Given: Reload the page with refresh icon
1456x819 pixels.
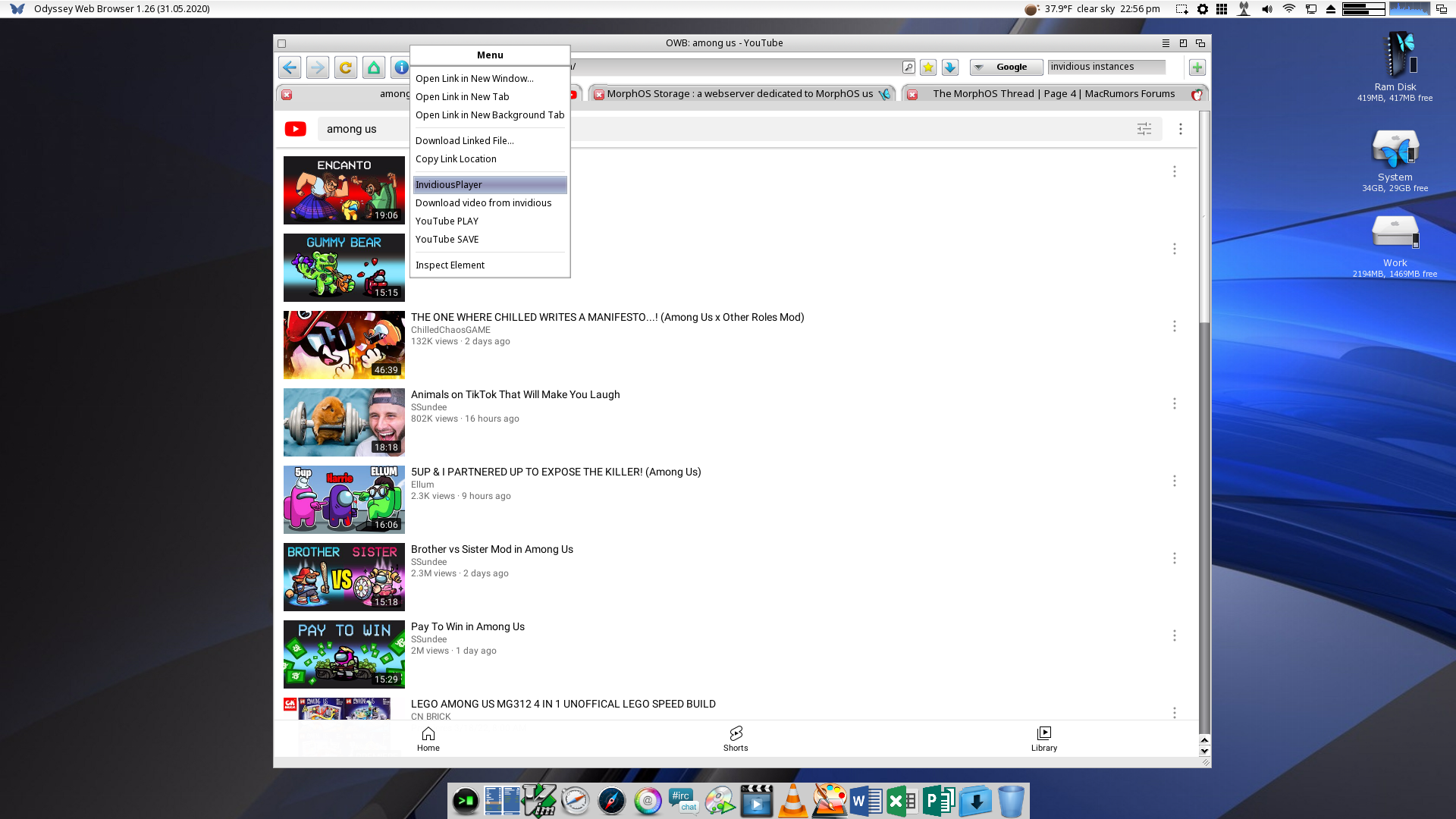Looking at the screenshot, I should pyautogui.click(x=346, y=67).
